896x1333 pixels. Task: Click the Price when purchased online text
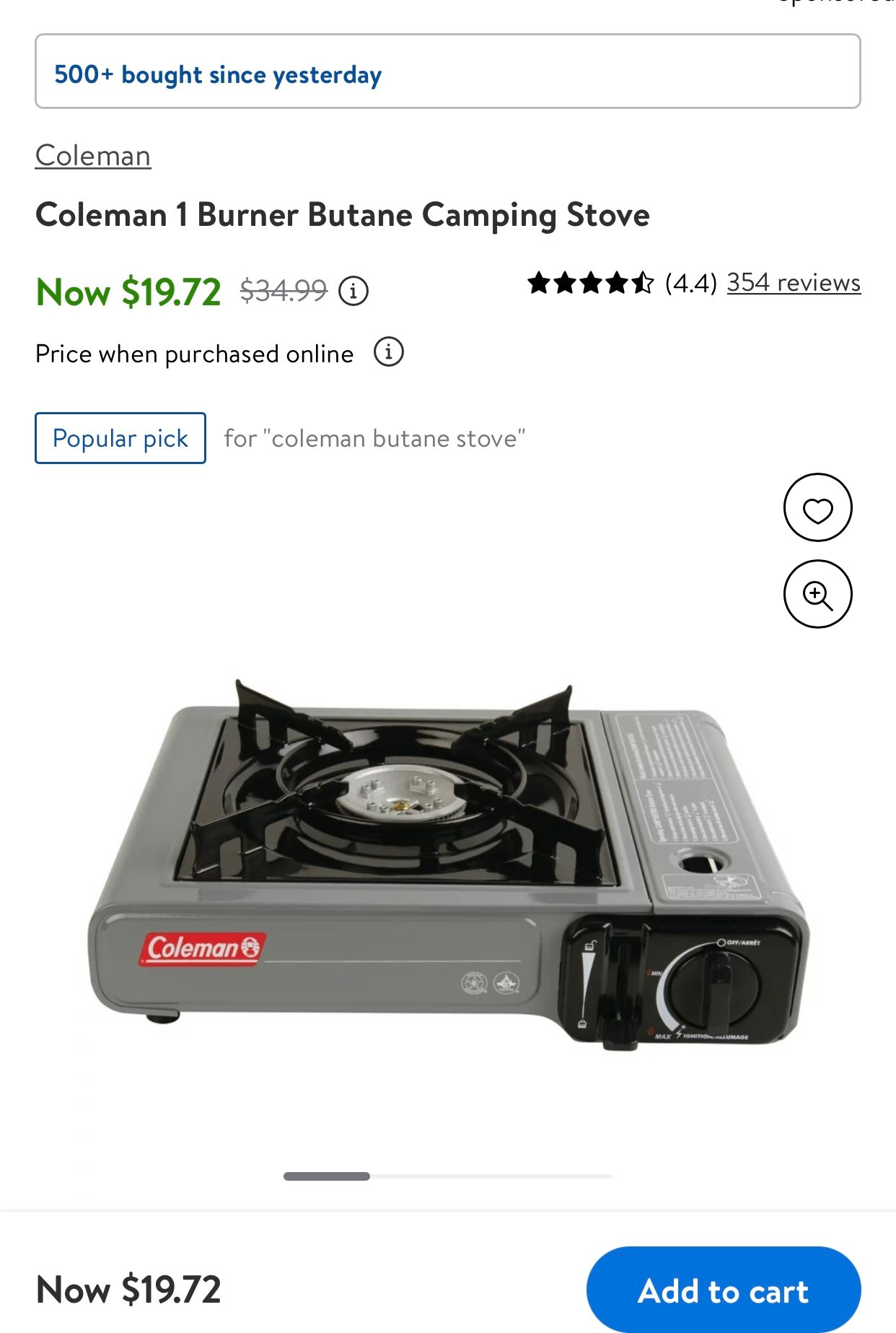pos(194,354)
